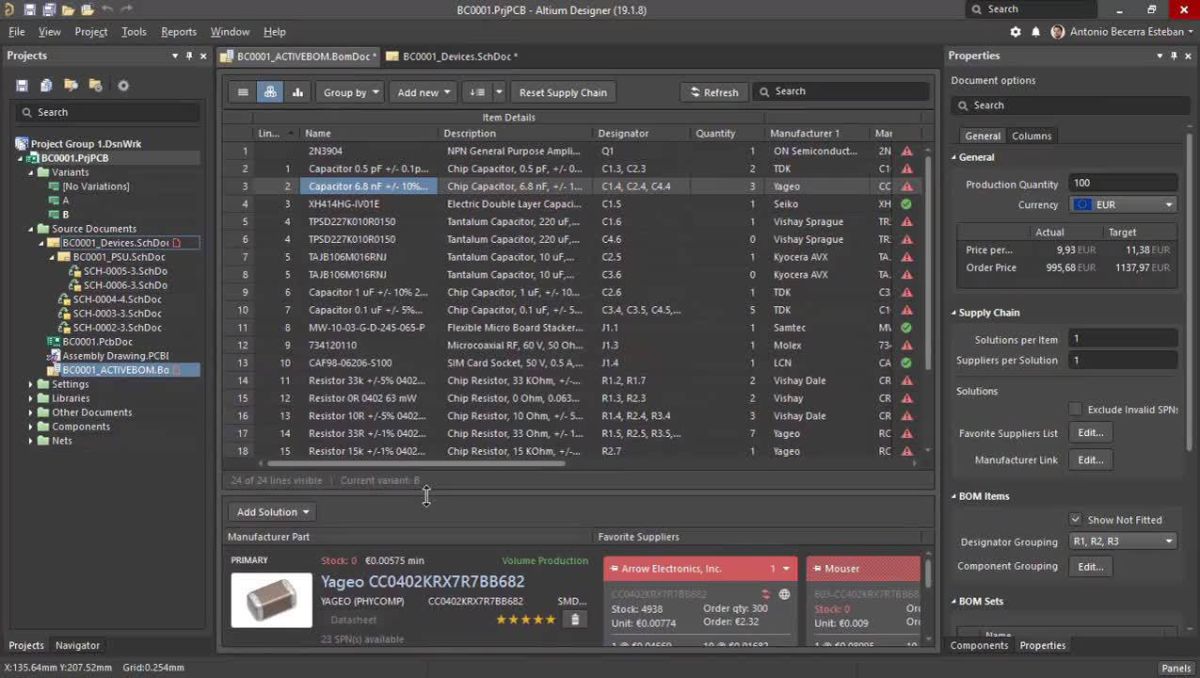This screenshot has height=678, width=1200.
Task: Click the Projects panel gear icon
Action: [123, 86]
